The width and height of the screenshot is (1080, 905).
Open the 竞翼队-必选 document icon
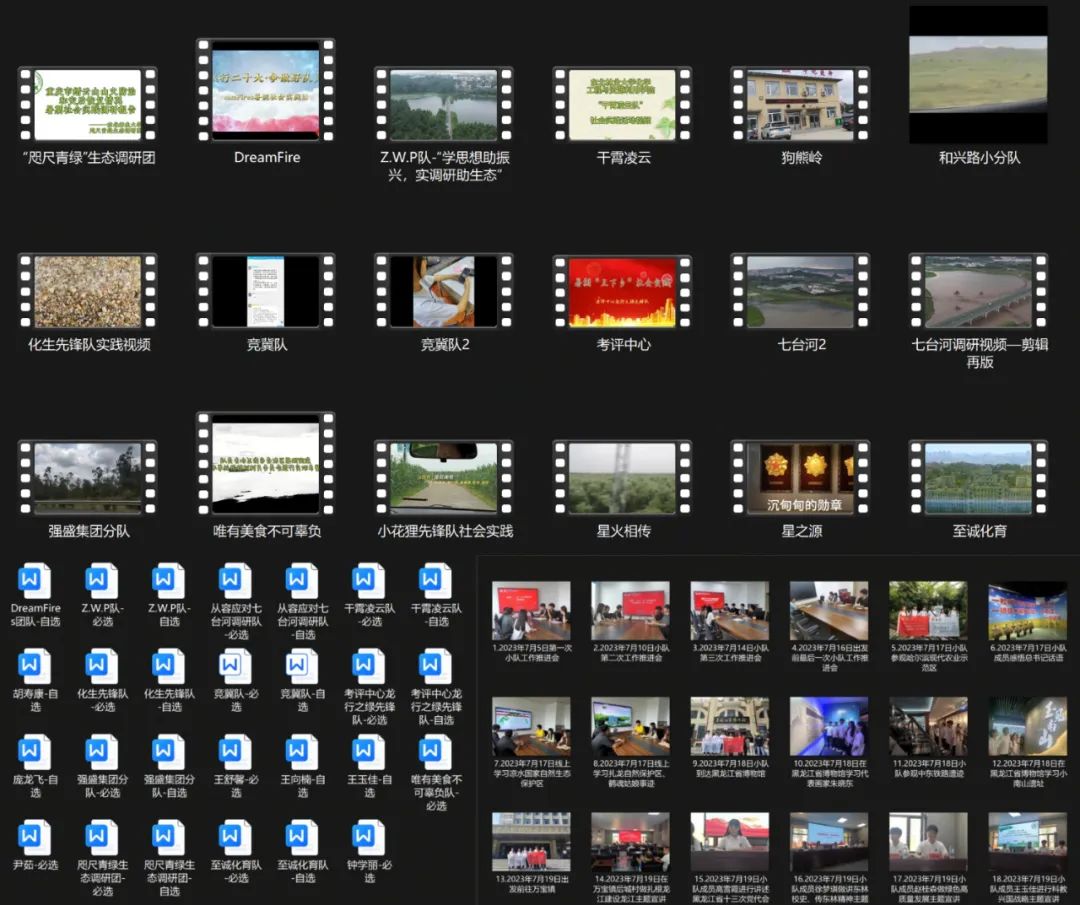click(x=236, y=667)
